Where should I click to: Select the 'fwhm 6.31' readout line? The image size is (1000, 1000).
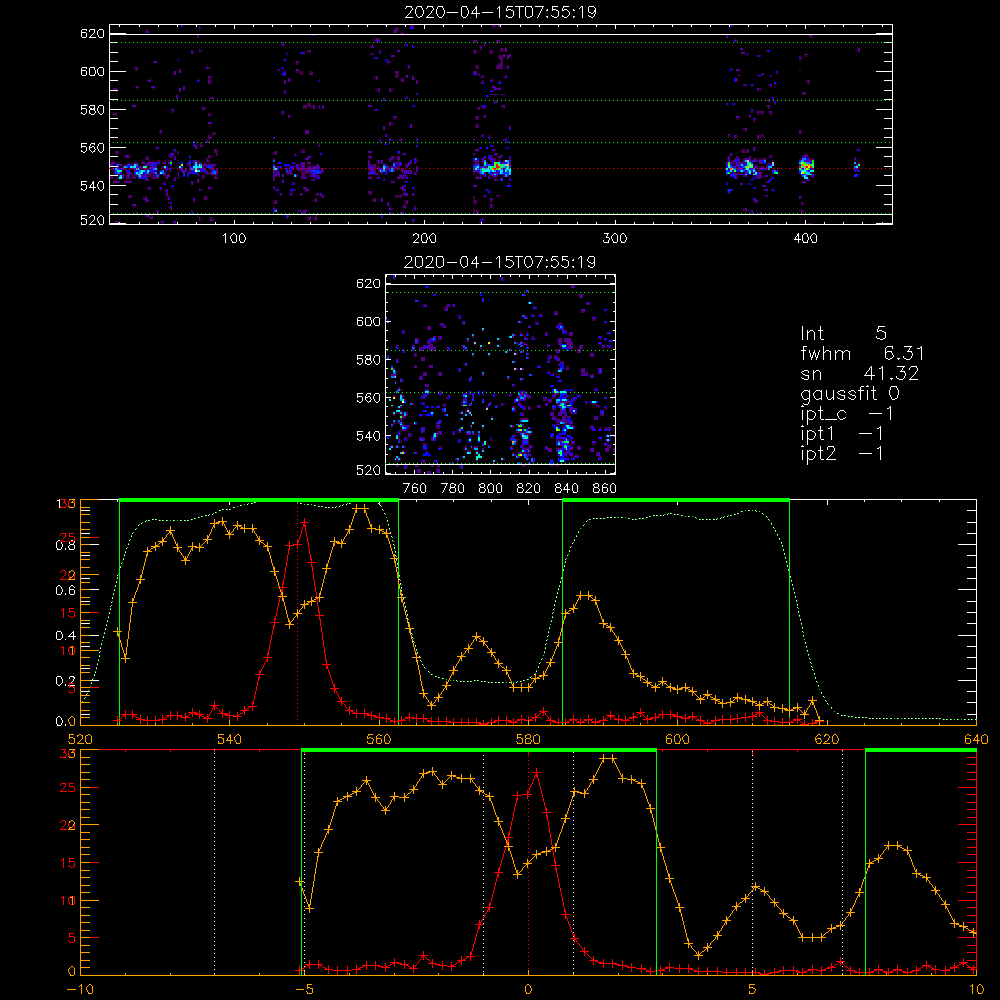tap(862, 353)
